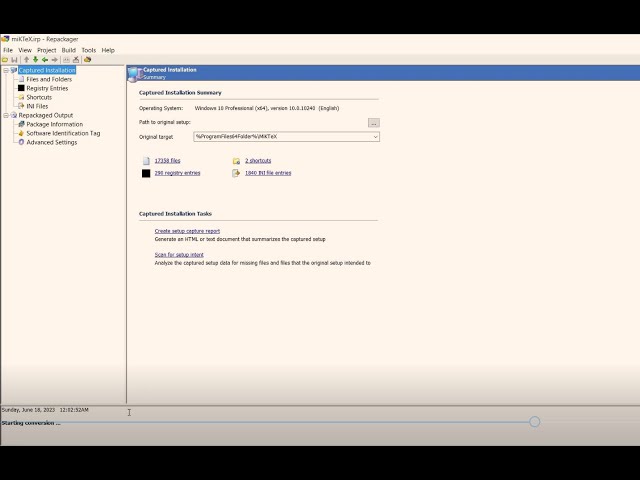Collapse the Repackaged Output tree node
Screen dimensions: 640x480
6,116
